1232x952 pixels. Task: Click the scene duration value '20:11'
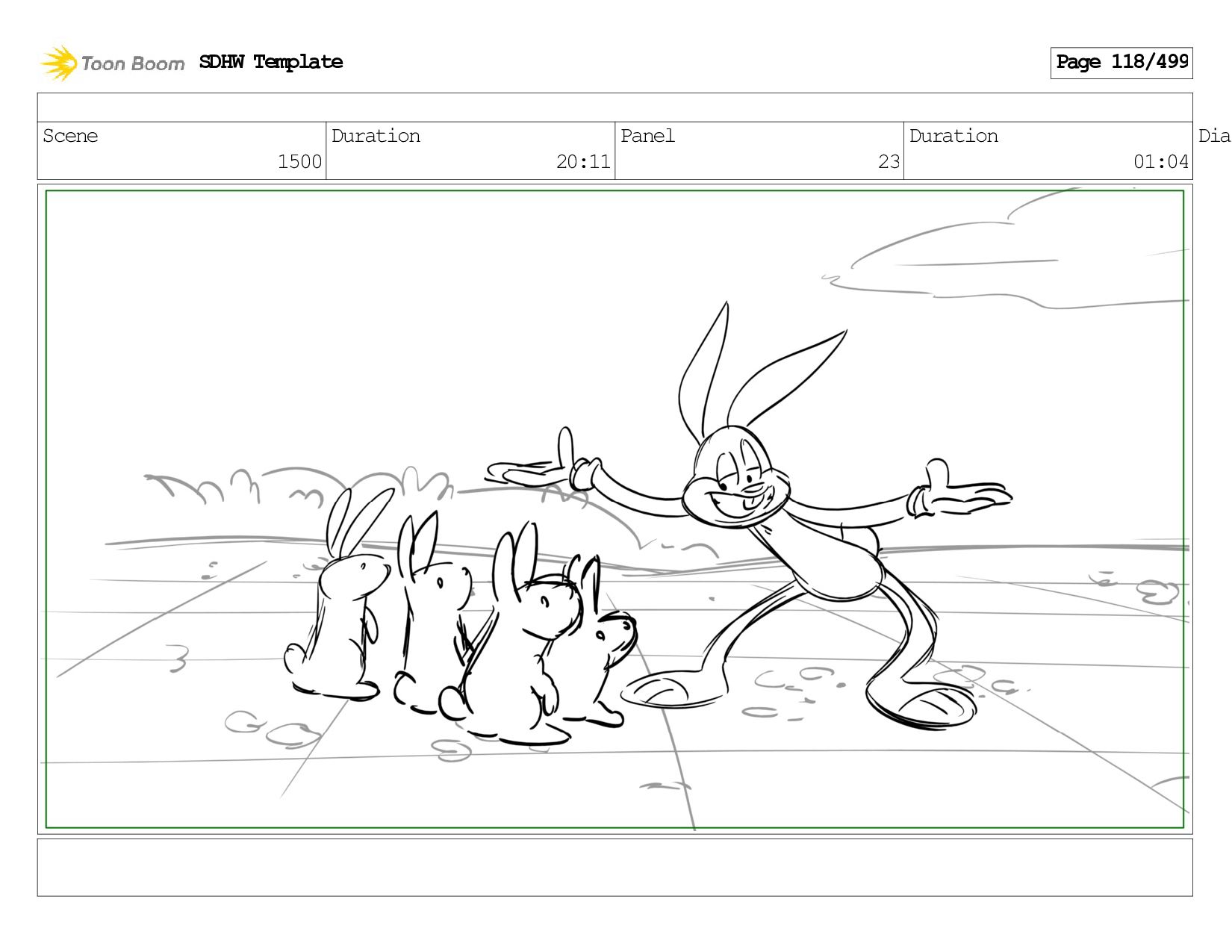583,162
